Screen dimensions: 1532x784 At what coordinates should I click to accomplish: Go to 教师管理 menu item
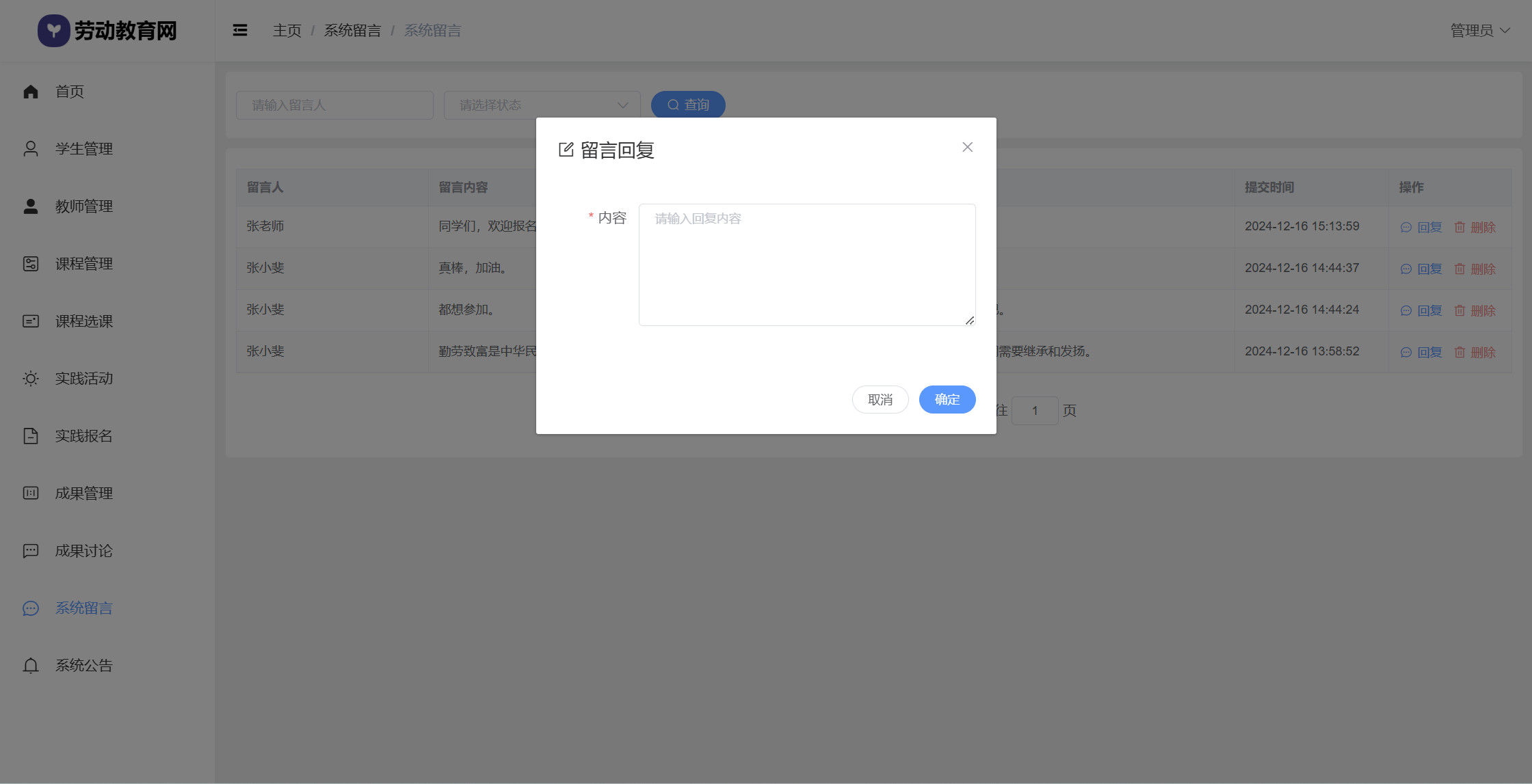tap(84, 206)
